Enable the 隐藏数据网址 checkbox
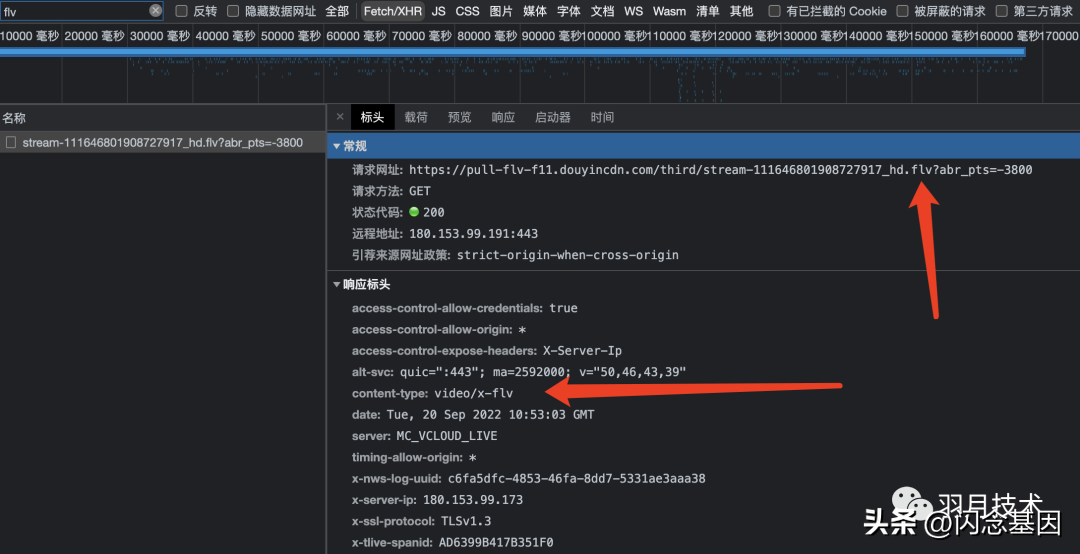This screenshot has height=554, width=1080. (x=233, y=11)
